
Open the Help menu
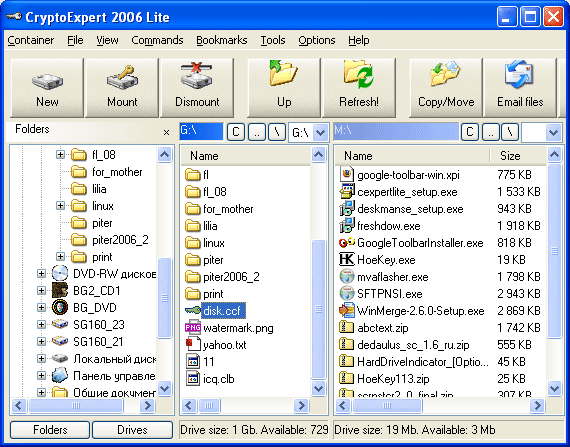(358, 40)
